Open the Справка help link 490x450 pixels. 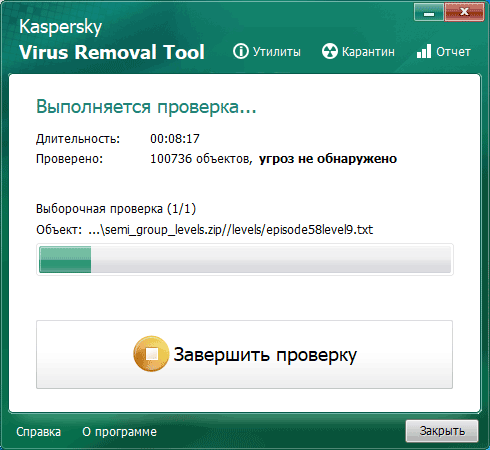click(x=39, y=432)
